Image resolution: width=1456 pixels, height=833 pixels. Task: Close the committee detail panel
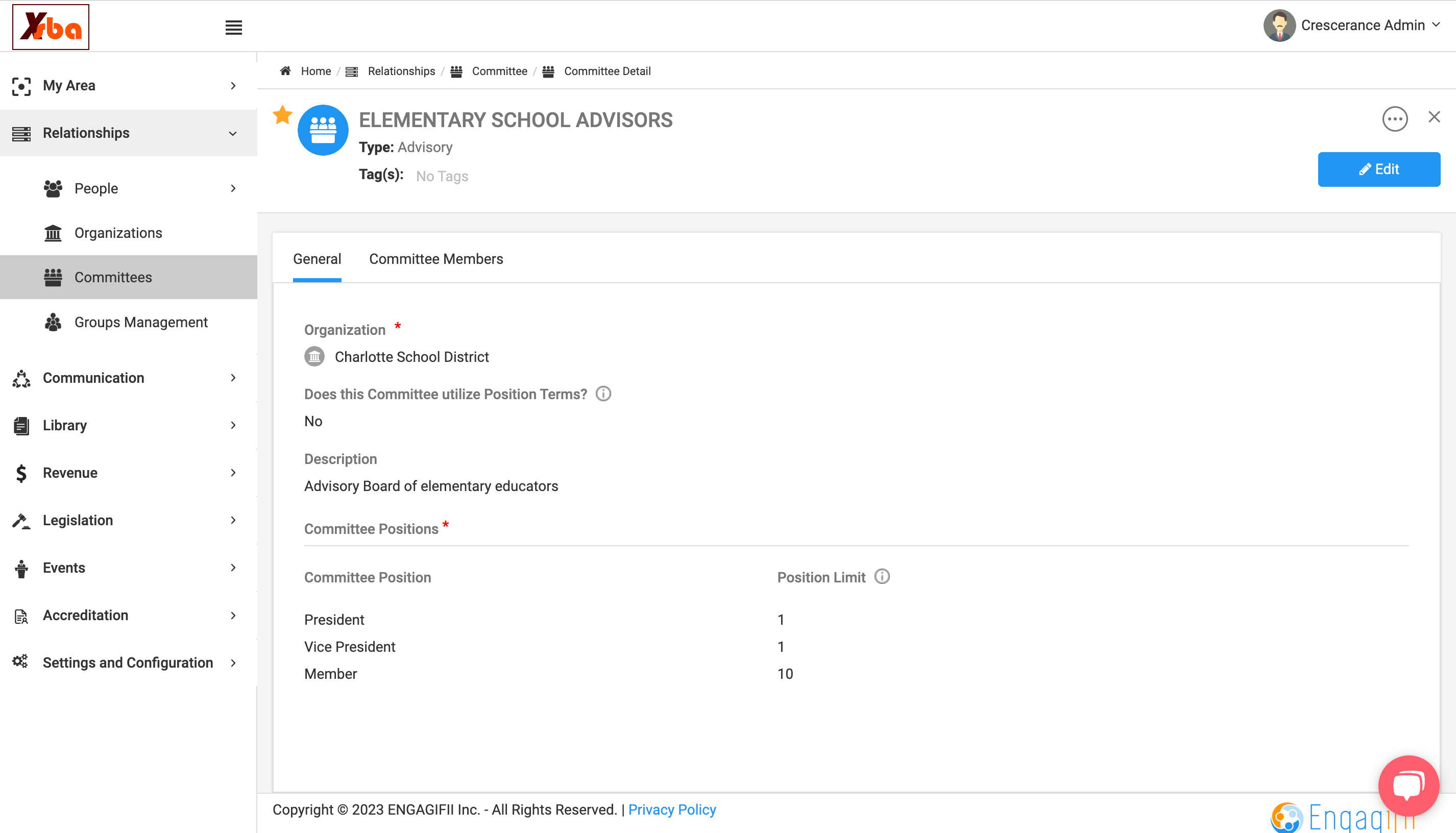coord(1434,117)
